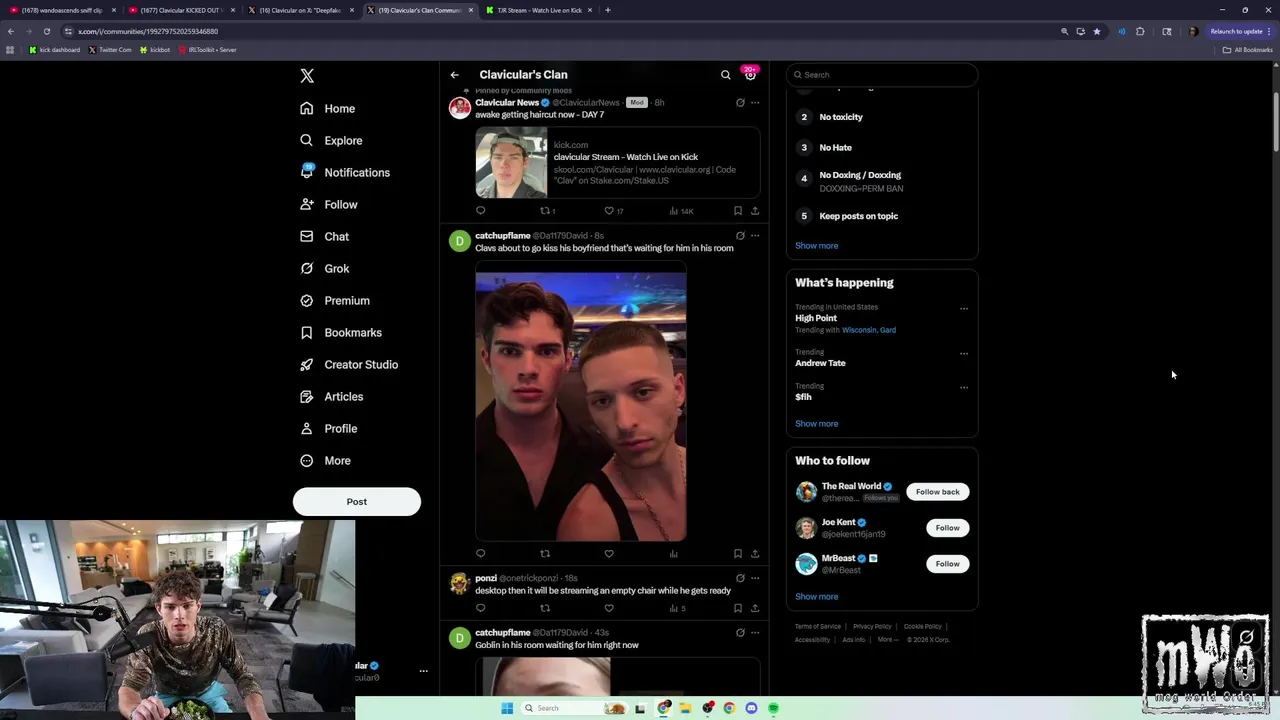1280x720 pixels.
Task: Open Articles in sidebar
Action: [332, 396]
